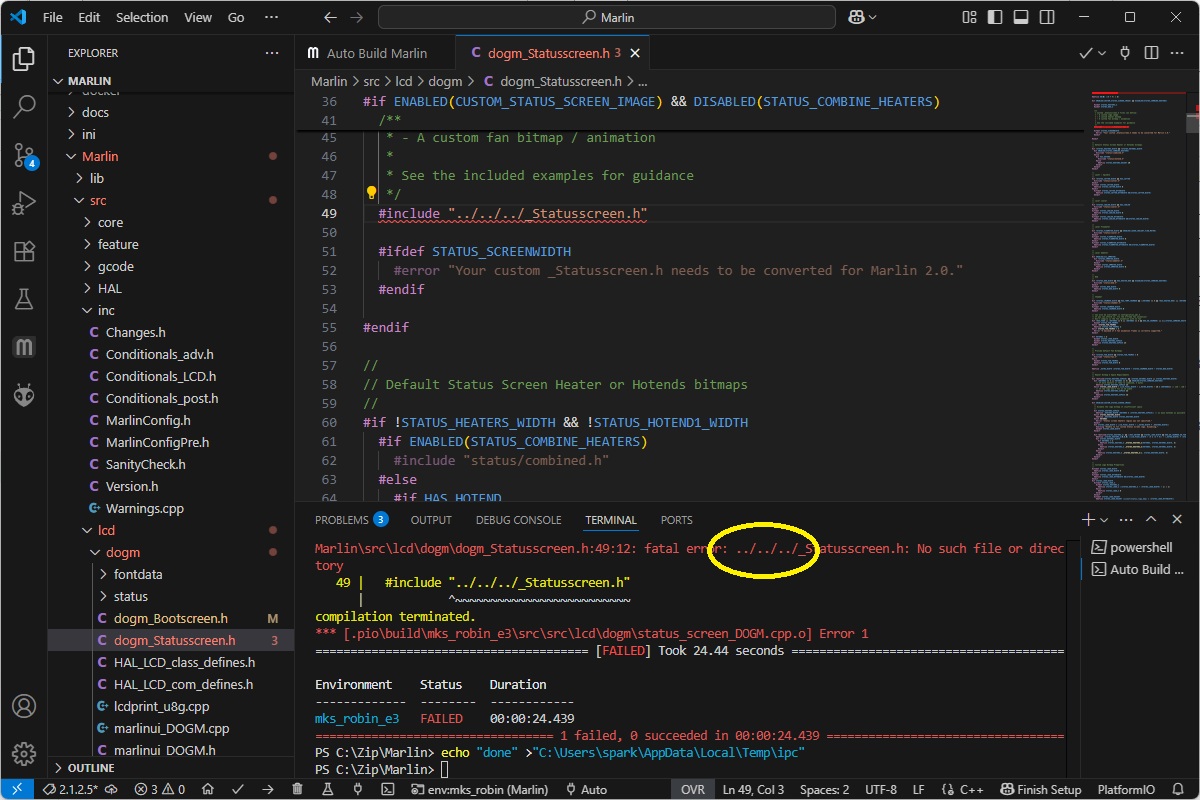
Task: Open the Go menu
Action: (236, 17)
